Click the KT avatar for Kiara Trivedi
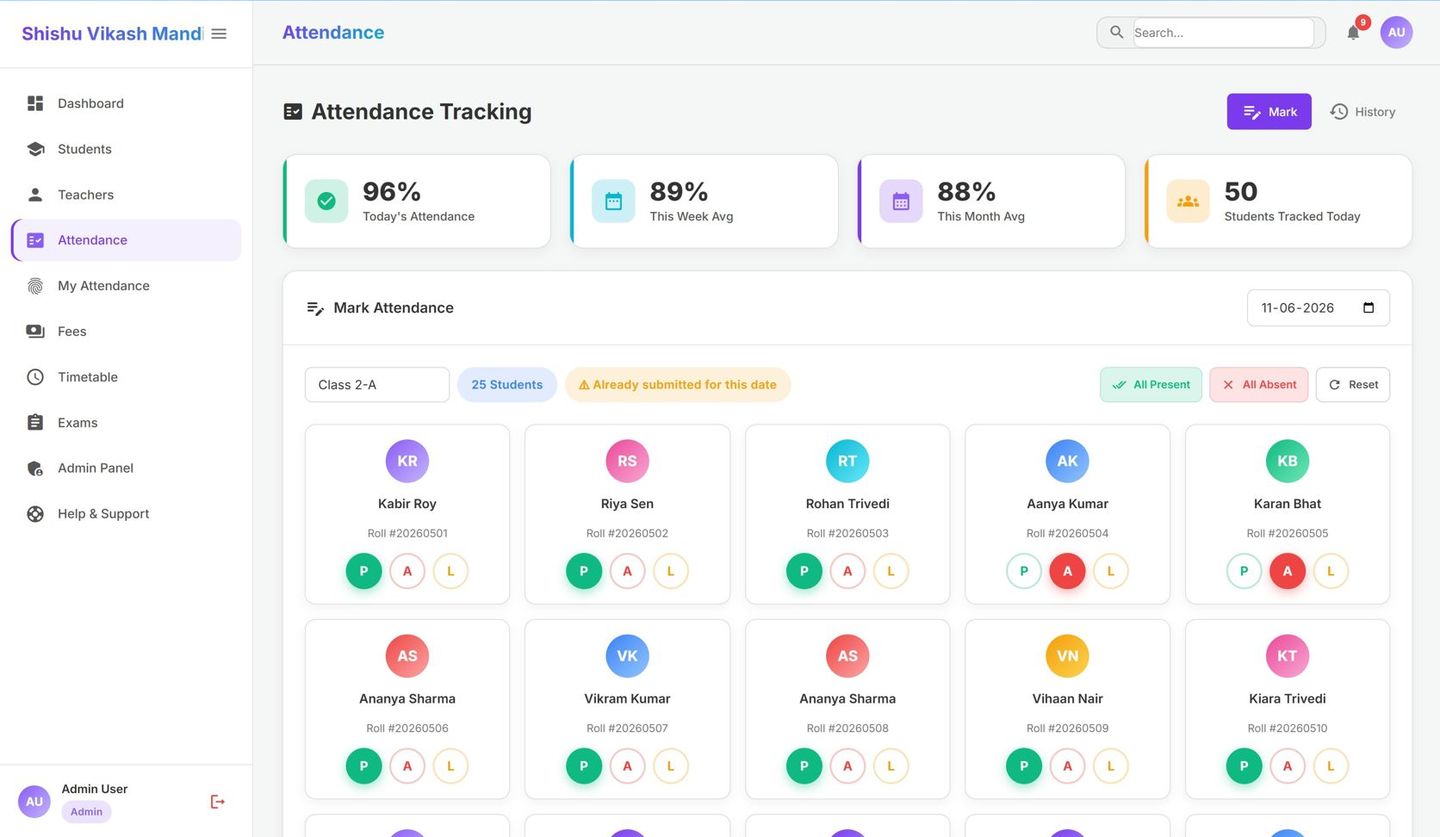This screenshot has width=1440, height=837. (x=1287, y=656)
